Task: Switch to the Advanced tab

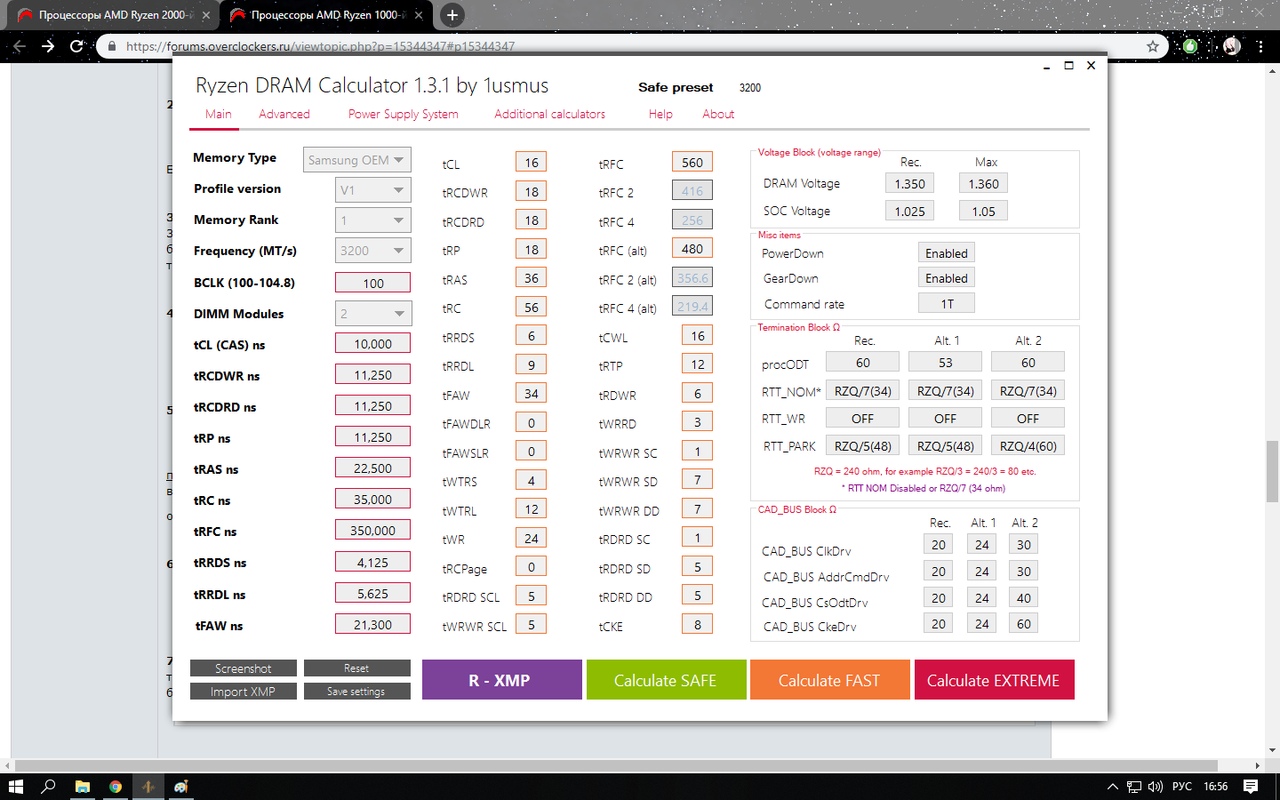Action: click(x=284, y=114)
